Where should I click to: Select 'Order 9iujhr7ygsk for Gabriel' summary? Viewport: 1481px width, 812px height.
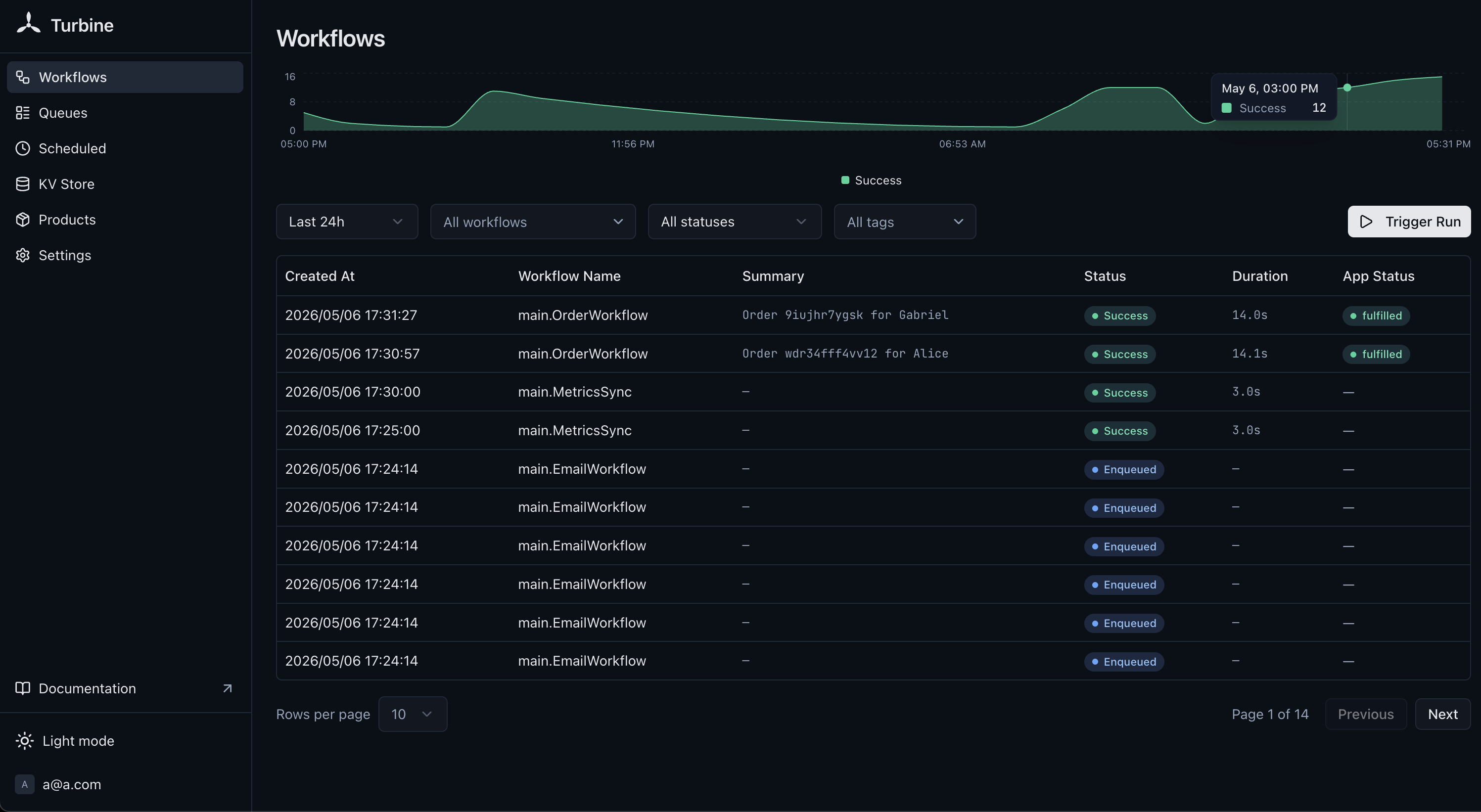coord(845,315)
